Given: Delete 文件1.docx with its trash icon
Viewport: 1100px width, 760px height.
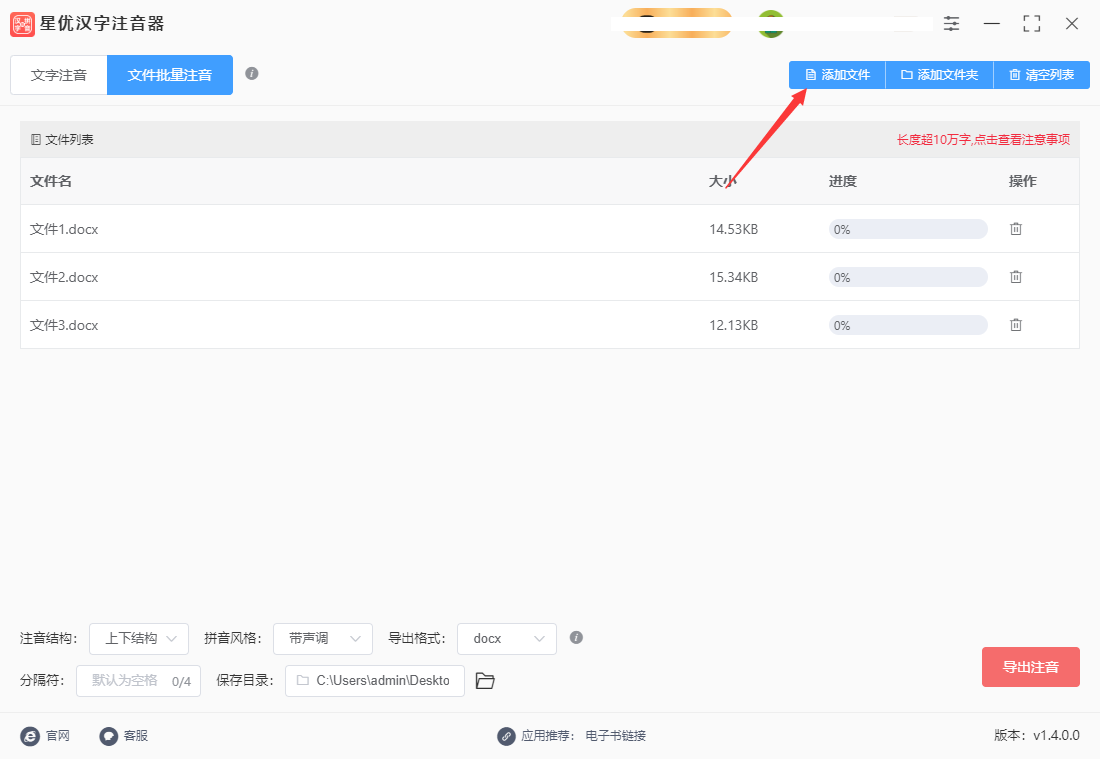Looking at the screenshot, I should [1016, 229].
